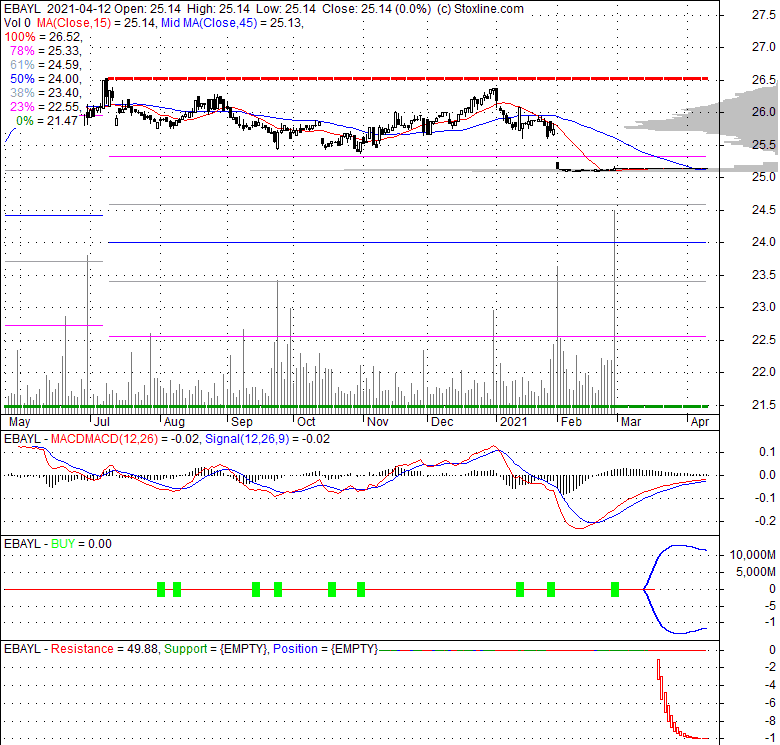Click the 0.1 label on MACD axis

[x=767, y=452]
